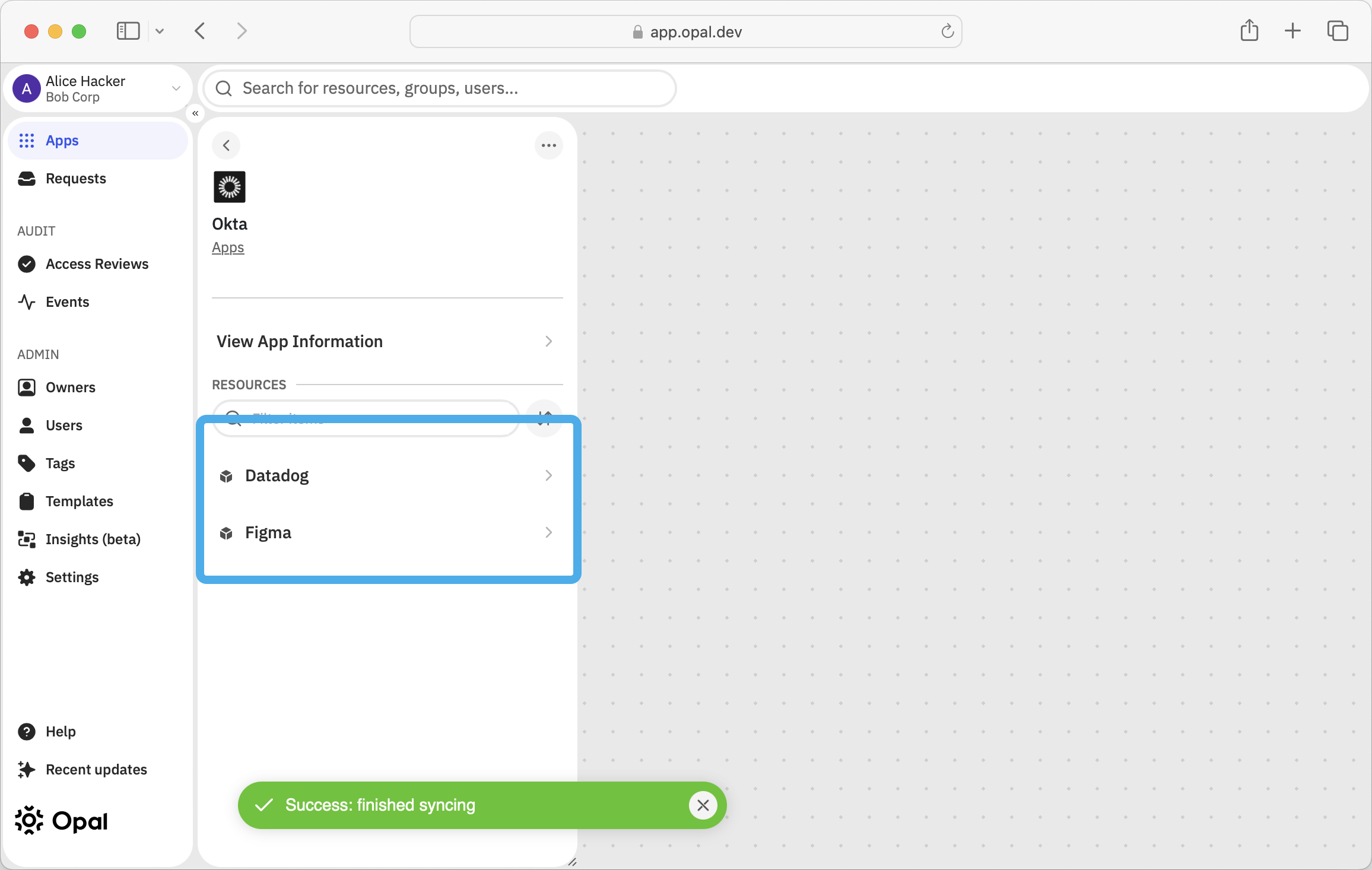
Task: Open the Datadog resource
Action: click(x=387, y=476)
